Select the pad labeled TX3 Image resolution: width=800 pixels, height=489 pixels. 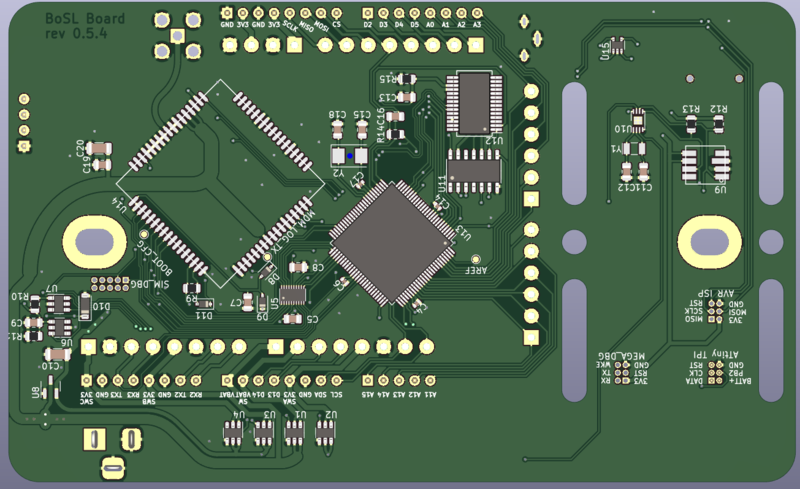coord(117,380)
